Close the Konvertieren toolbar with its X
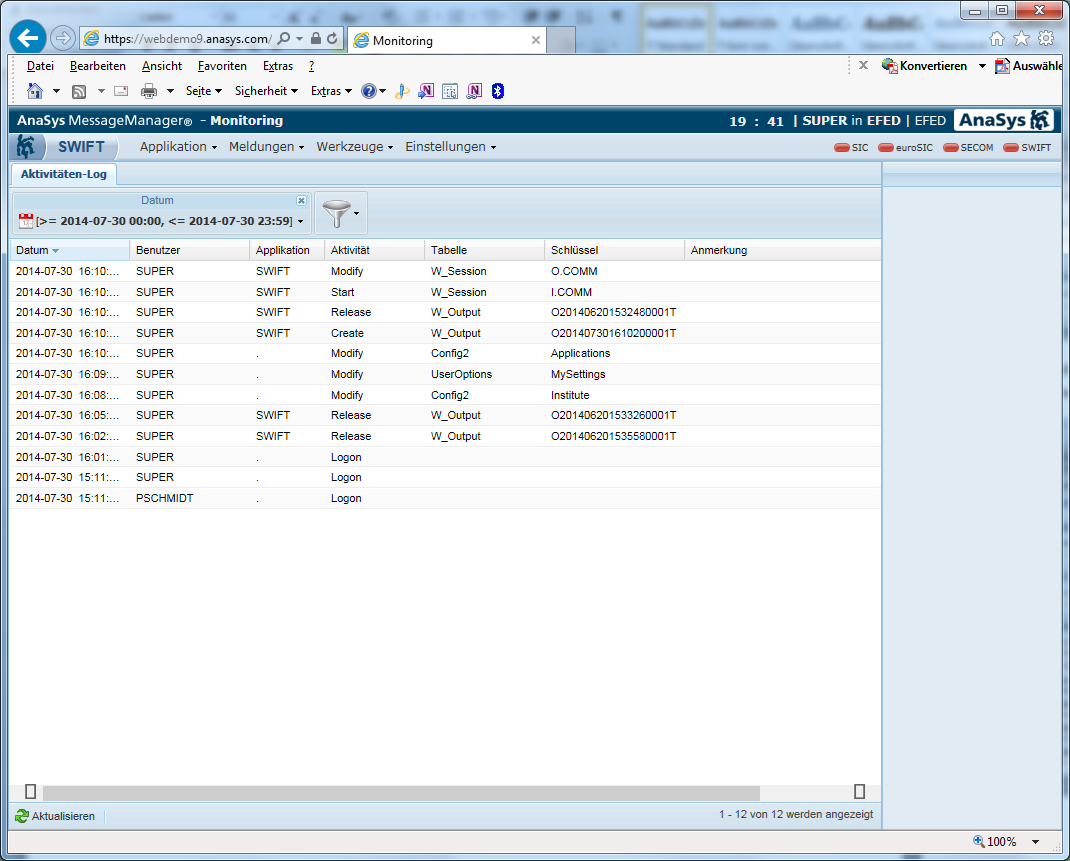The width and height of the screenshot is (1070, 861). pyautogui.click(x=863, y=65)
